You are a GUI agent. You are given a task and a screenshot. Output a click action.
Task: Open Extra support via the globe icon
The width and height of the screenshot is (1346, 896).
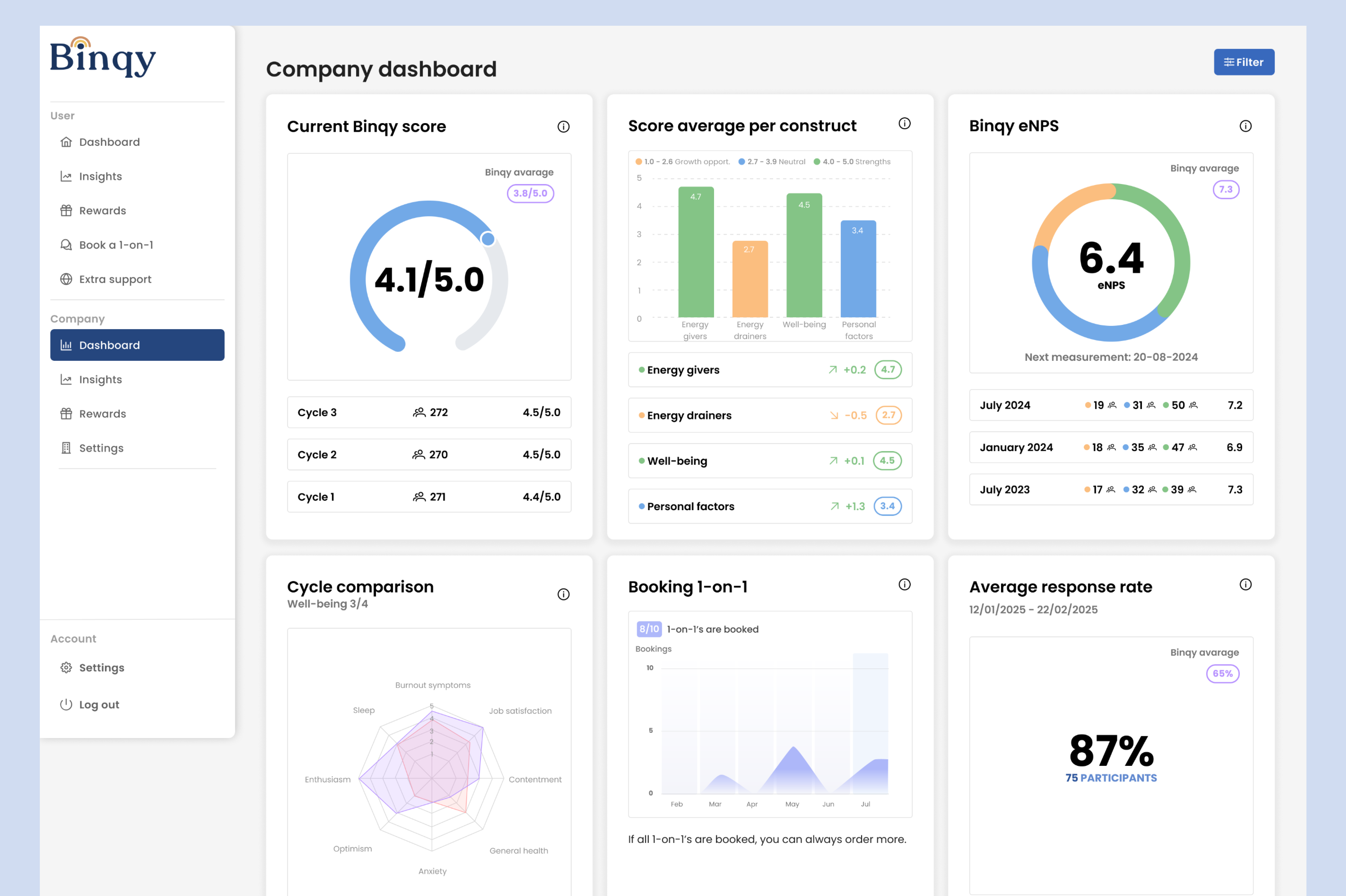[66, 279]
